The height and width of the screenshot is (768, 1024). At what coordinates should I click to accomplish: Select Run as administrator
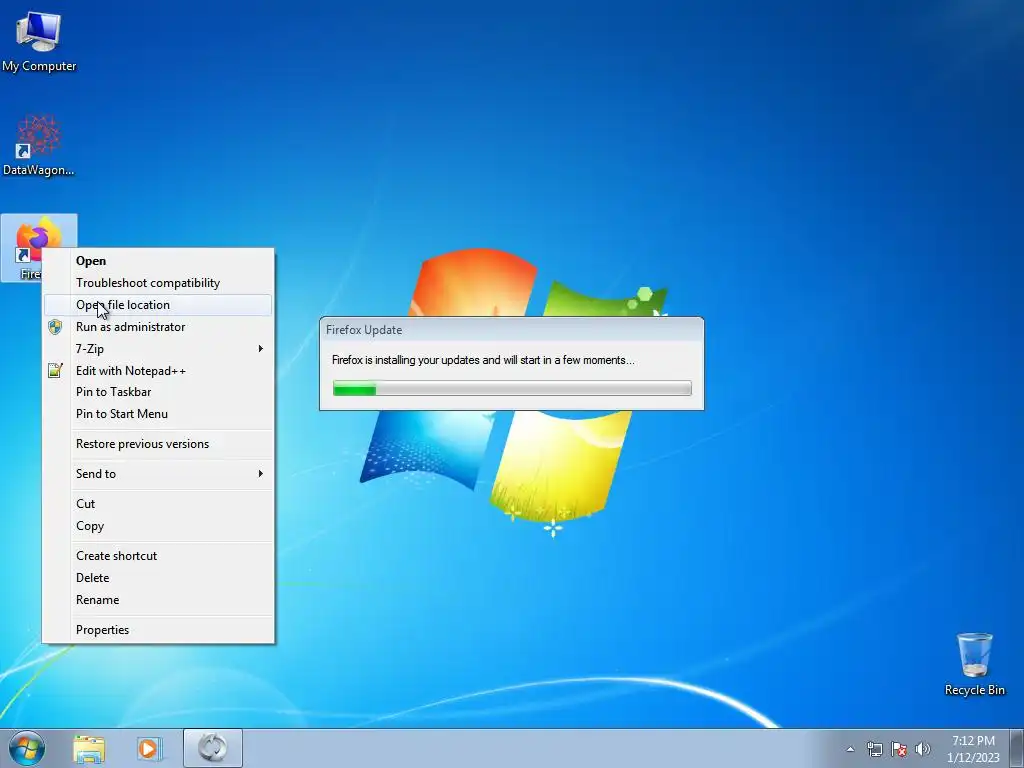[157, 327]
